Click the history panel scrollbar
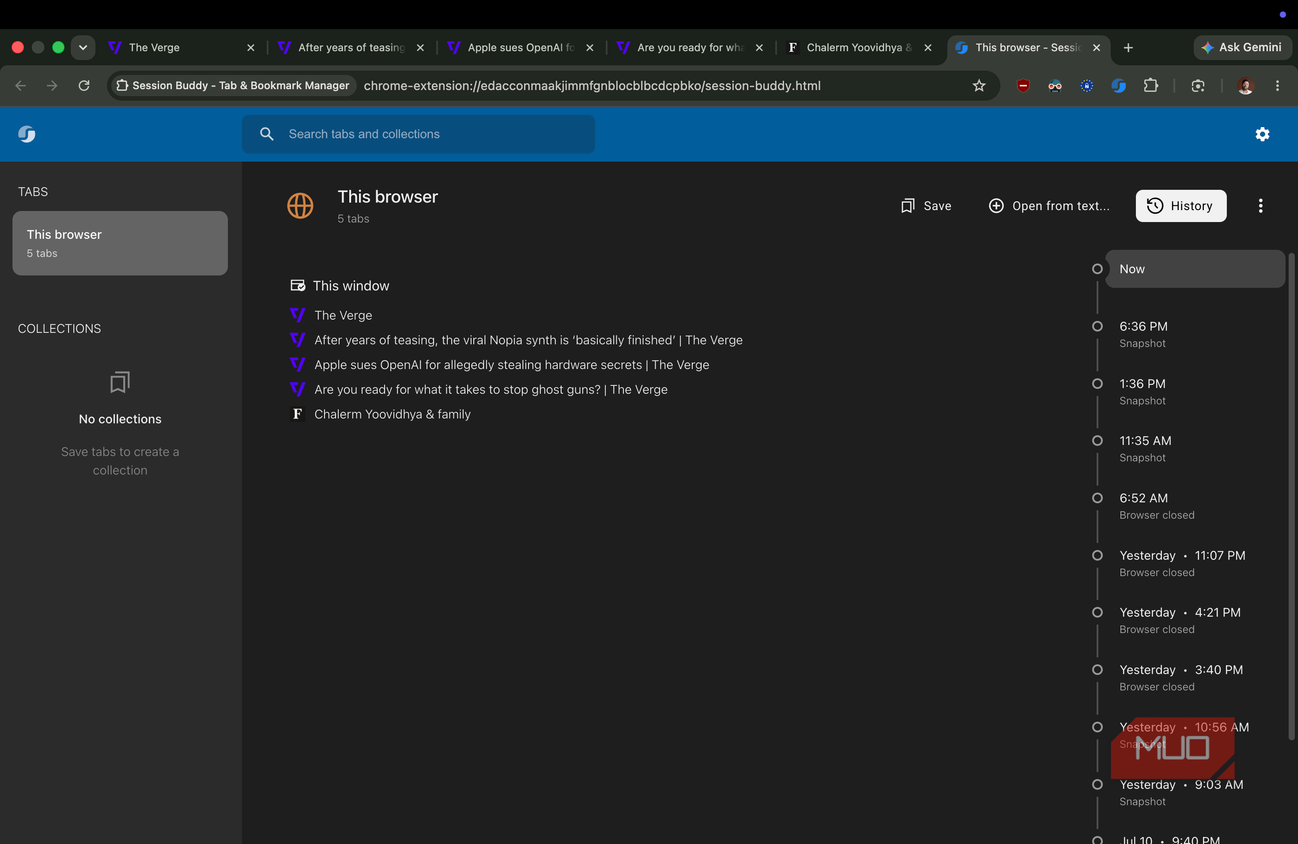 (x=1292, y=495)
